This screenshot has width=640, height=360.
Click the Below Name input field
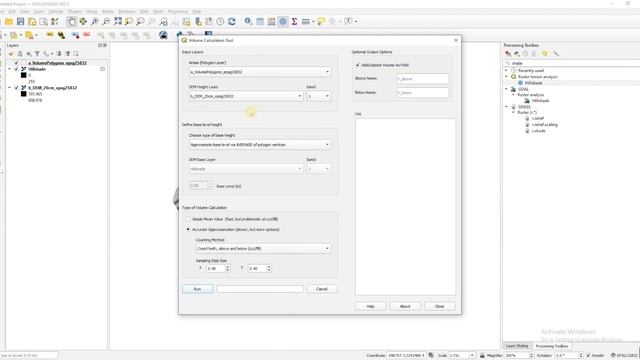pyautogui.click(x=422, y=93)
